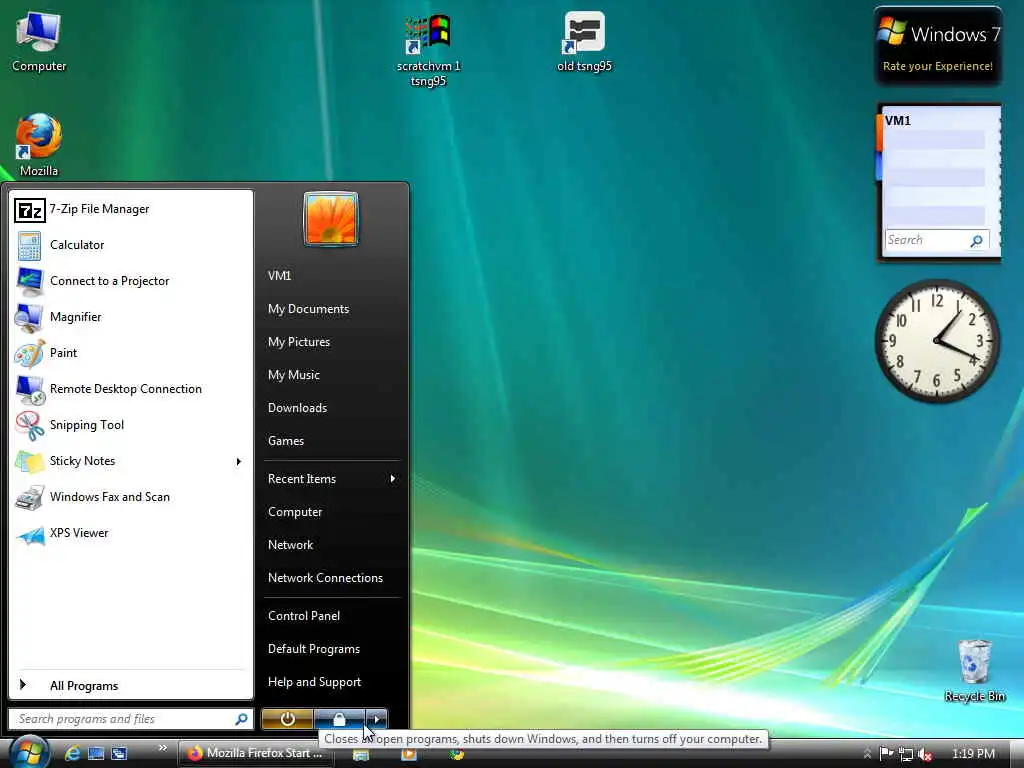This screenshot has height=768, width=1024.
Task: Launch Internet Explorer from Quick Launch
Action: pos(72,754)
